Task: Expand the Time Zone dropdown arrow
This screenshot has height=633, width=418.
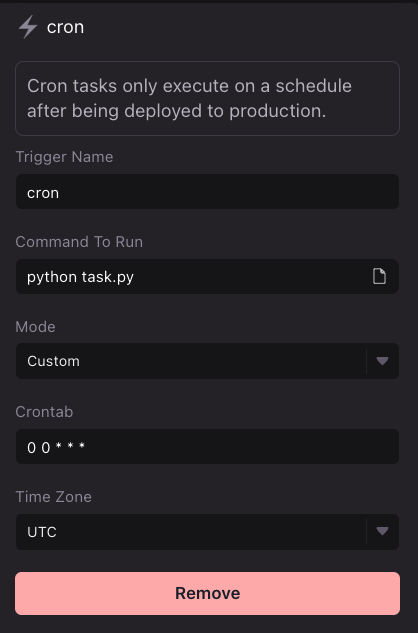Action: tap(382, 531)
